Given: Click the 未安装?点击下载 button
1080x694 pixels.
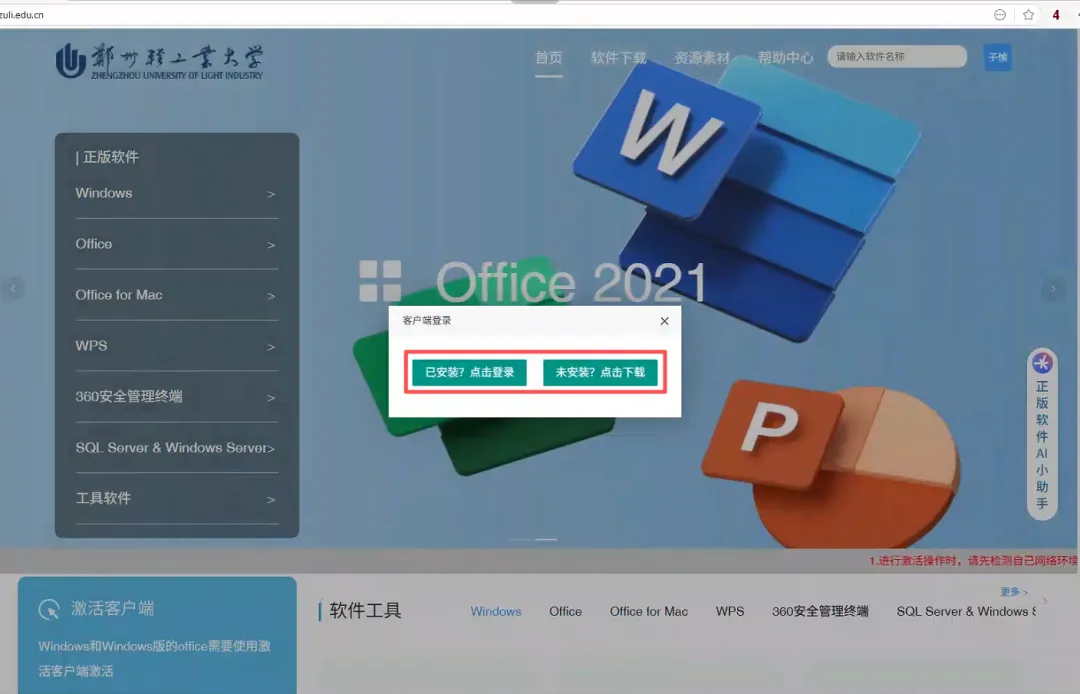Looking at the screenshot, I should coord(600,372).
